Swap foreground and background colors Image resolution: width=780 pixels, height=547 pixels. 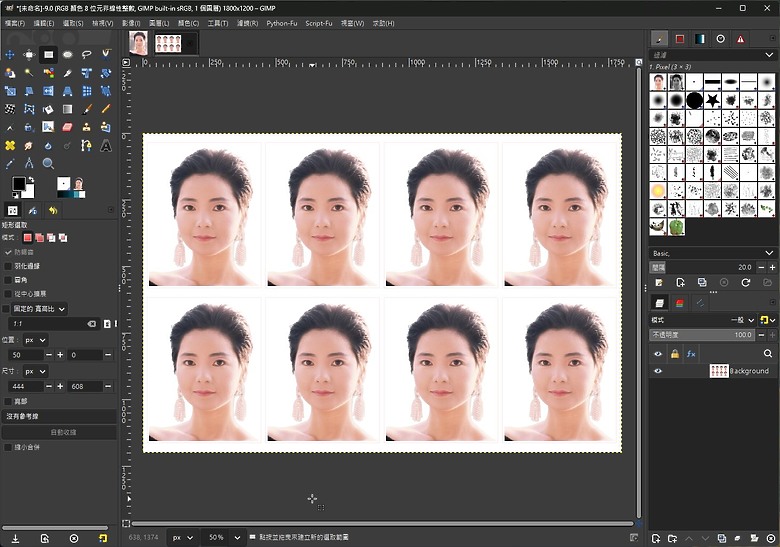pyautogui.click(x=31, y=179)
